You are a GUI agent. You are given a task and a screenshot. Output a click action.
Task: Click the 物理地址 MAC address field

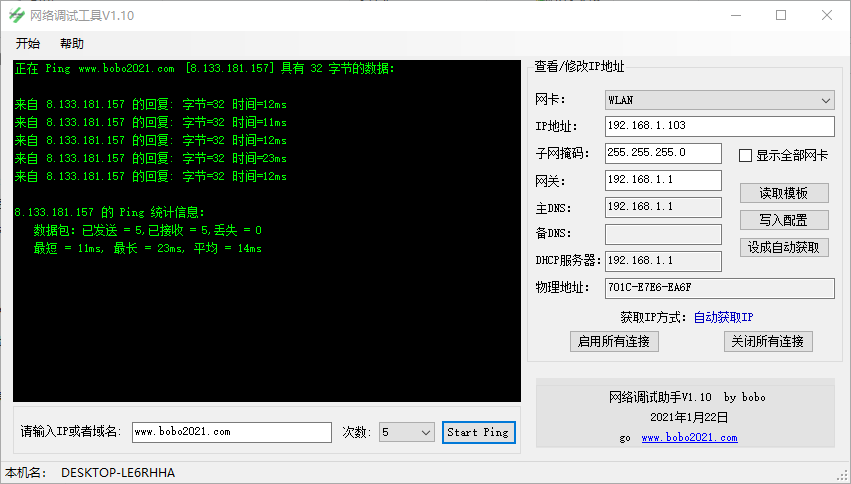tap(720, 288)
